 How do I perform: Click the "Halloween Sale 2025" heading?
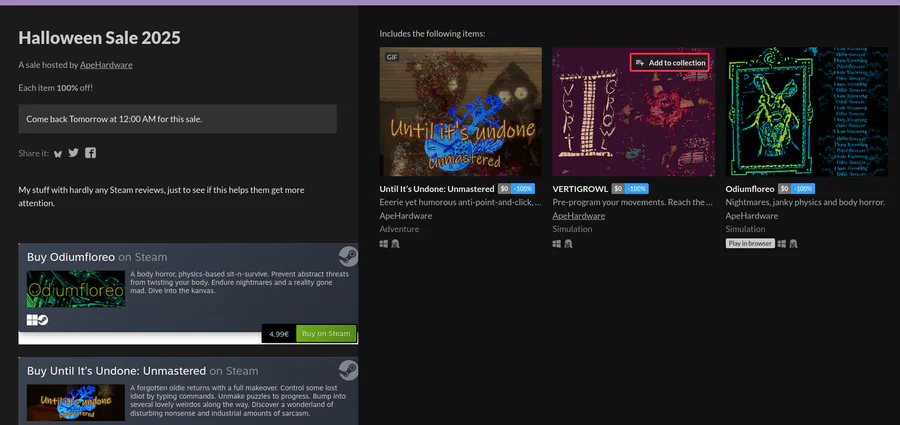click(99, 38)
